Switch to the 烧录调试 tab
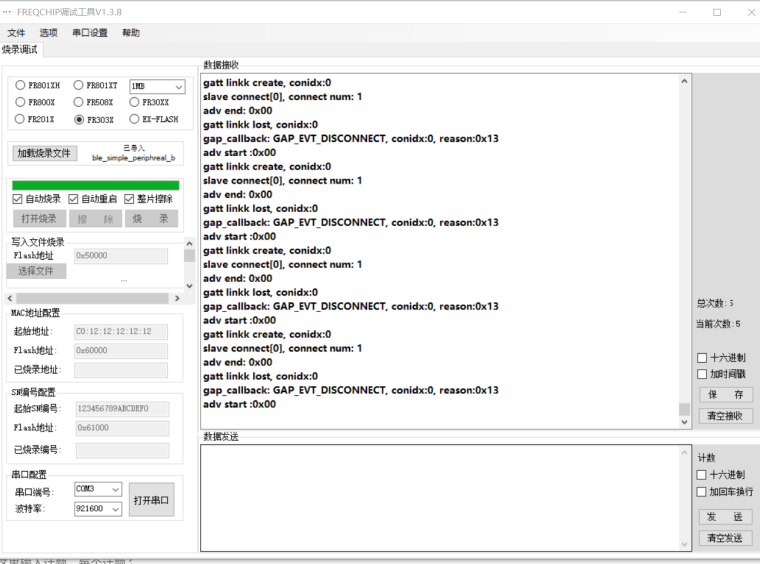 point(20,50)
